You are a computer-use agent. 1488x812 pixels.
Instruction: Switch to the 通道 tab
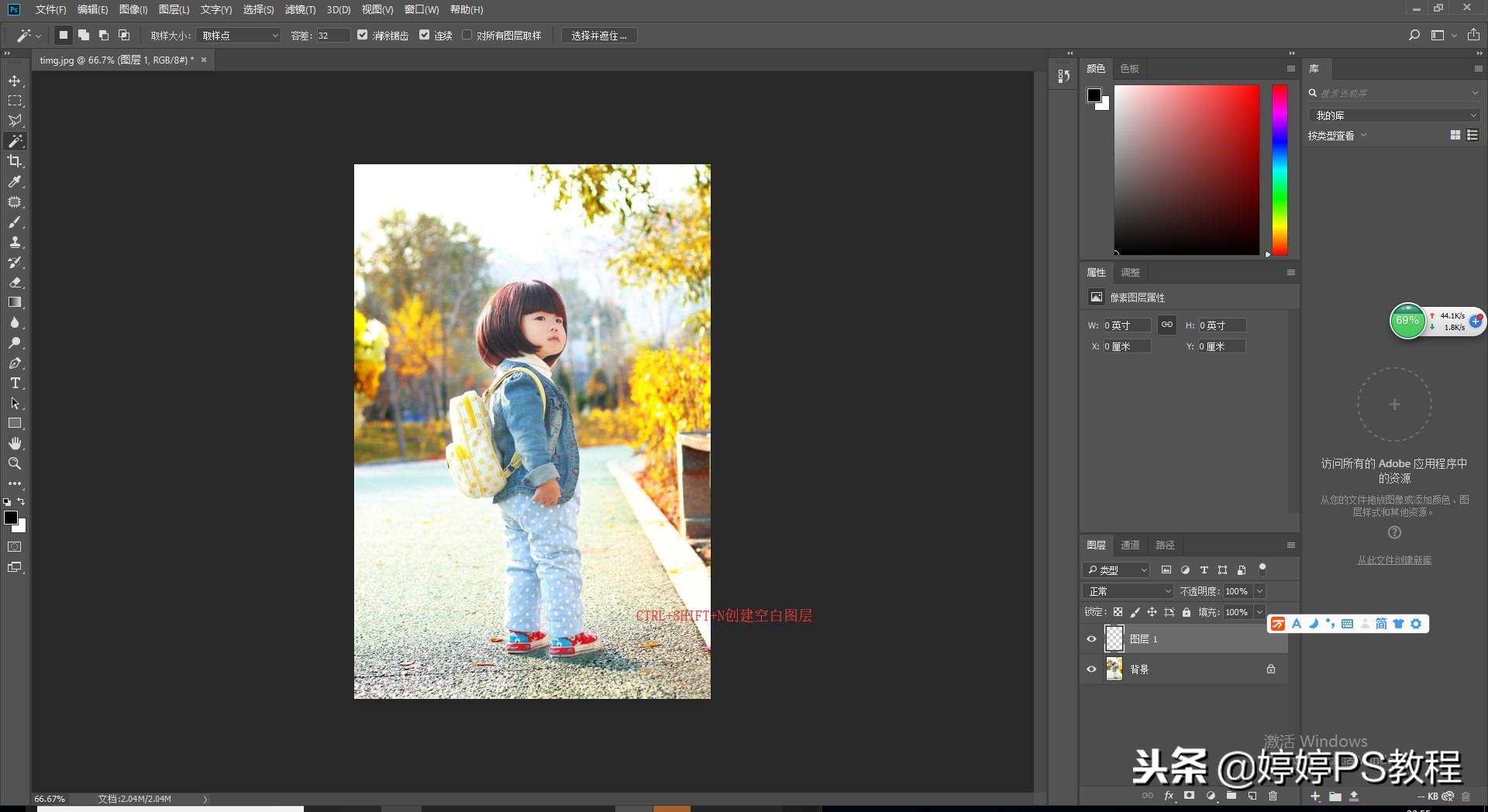tap(1130, 545)
